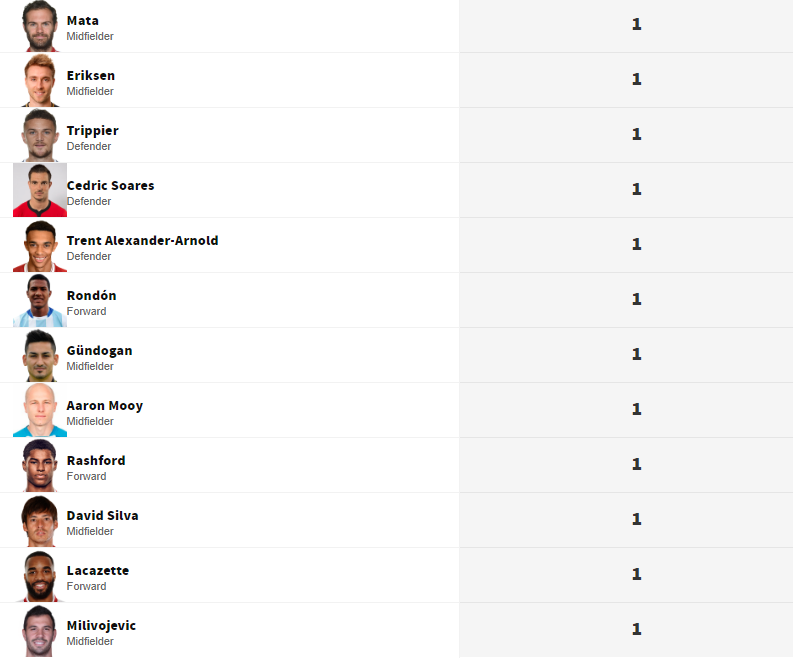
Task: Click Rondón's player photo
Action: point(40,301)
